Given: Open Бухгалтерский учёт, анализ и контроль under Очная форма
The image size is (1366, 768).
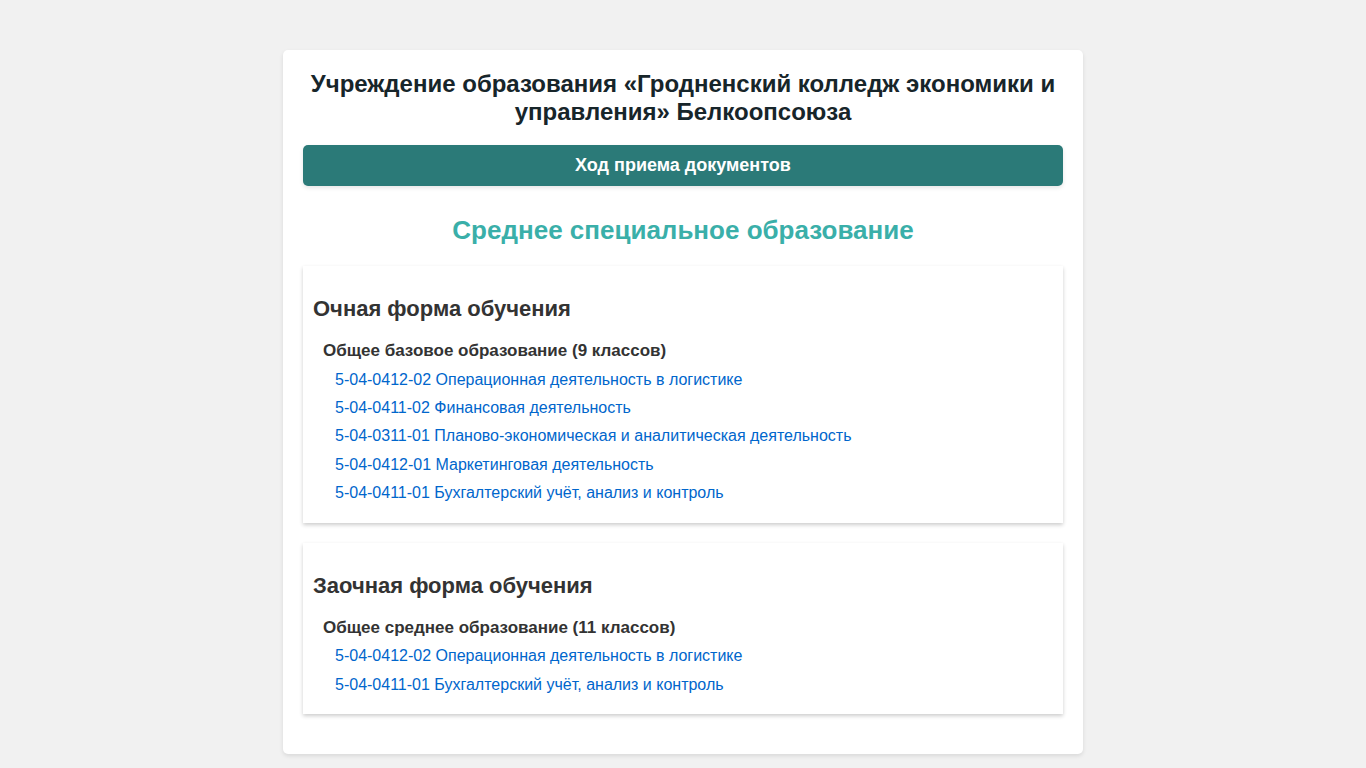Looking at the screenshot, I should [529, 493].
